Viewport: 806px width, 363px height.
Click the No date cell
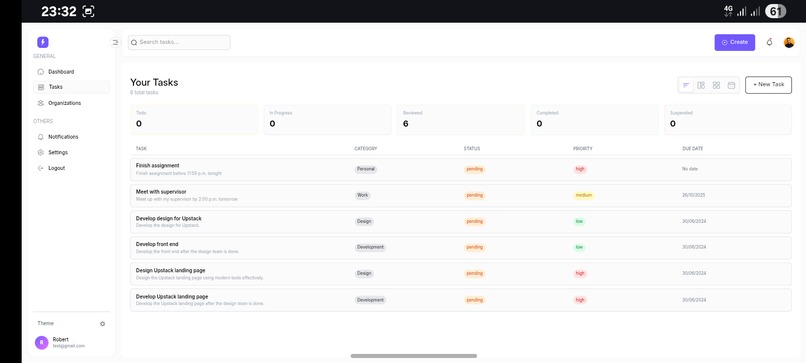coord(690,169)
